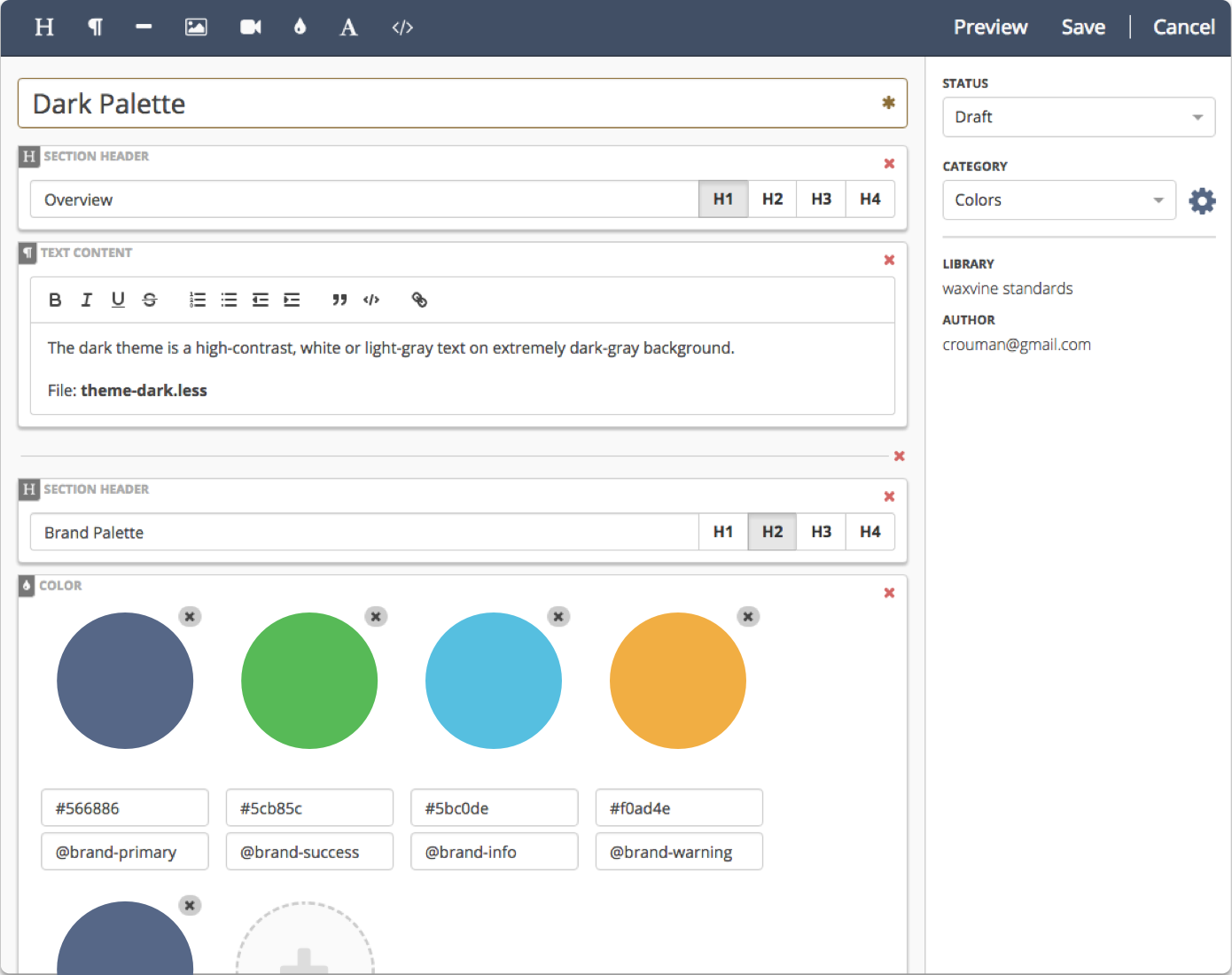Set Brand Palette header to H2
Screen dimensions: 1232x975
tap(772, 532)
